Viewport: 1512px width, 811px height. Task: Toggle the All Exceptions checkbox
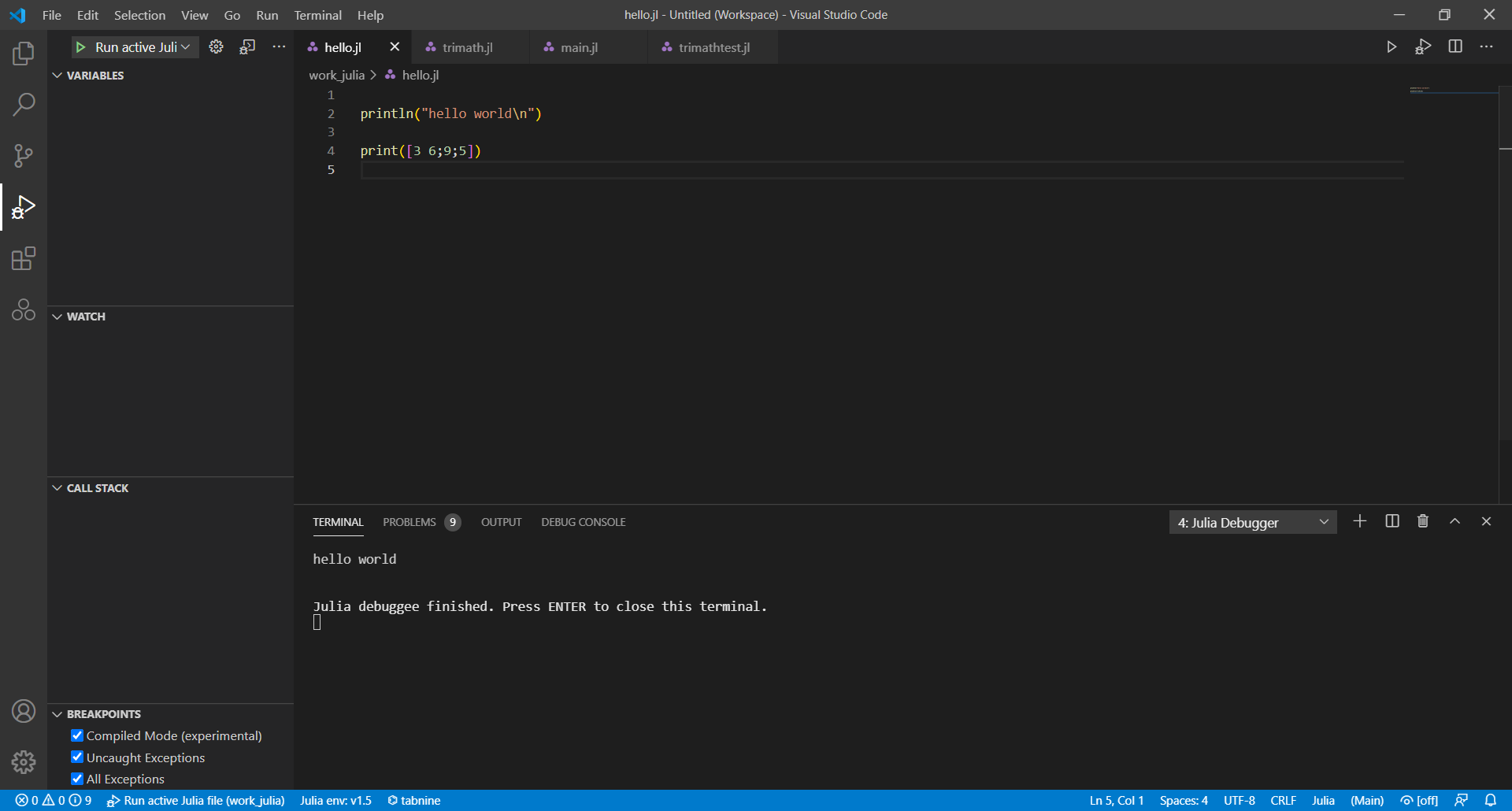(x=76, y=778)
